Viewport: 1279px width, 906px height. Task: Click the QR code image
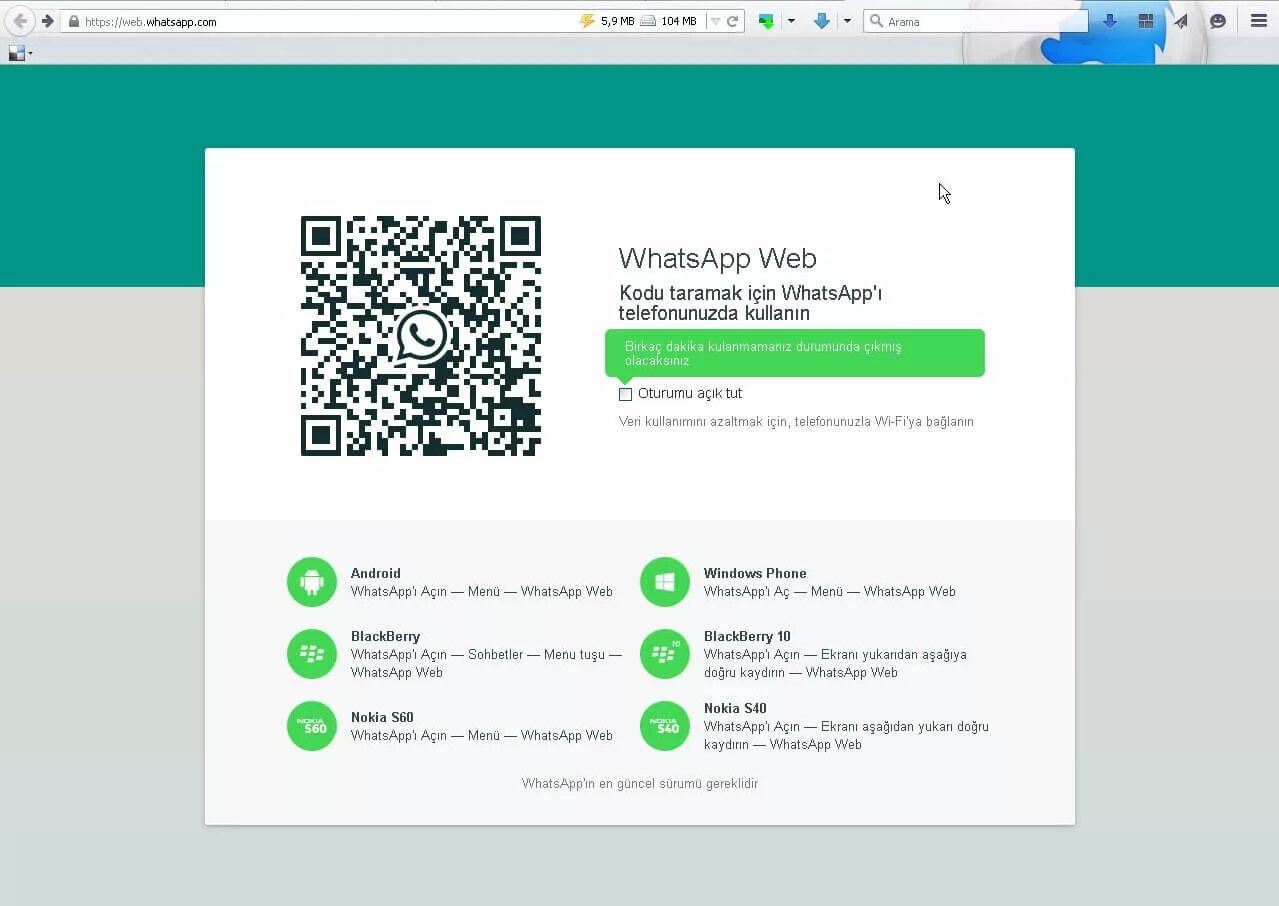(x=421, y=336)
